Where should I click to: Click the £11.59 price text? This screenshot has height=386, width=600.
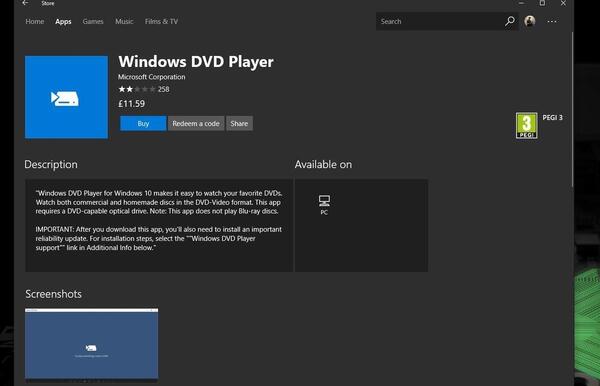coord(132,104)
